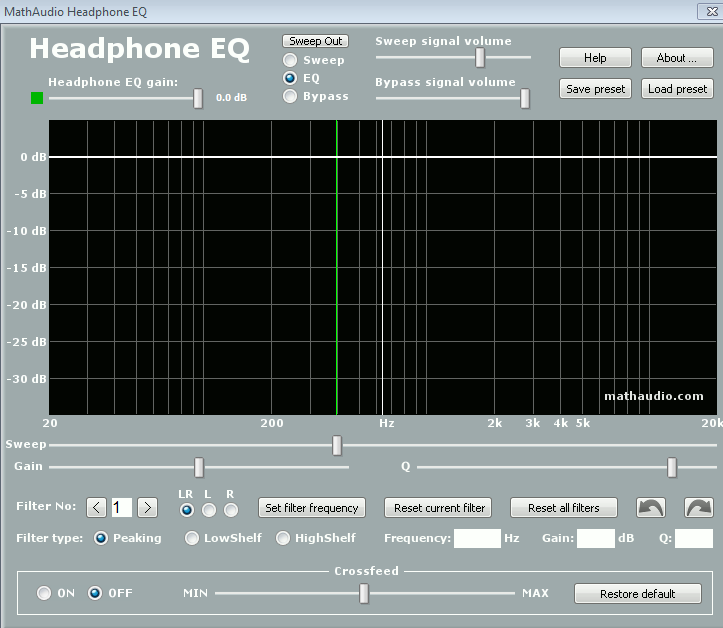
Task: Click Reset all filters
Action: tap(563, 508)
